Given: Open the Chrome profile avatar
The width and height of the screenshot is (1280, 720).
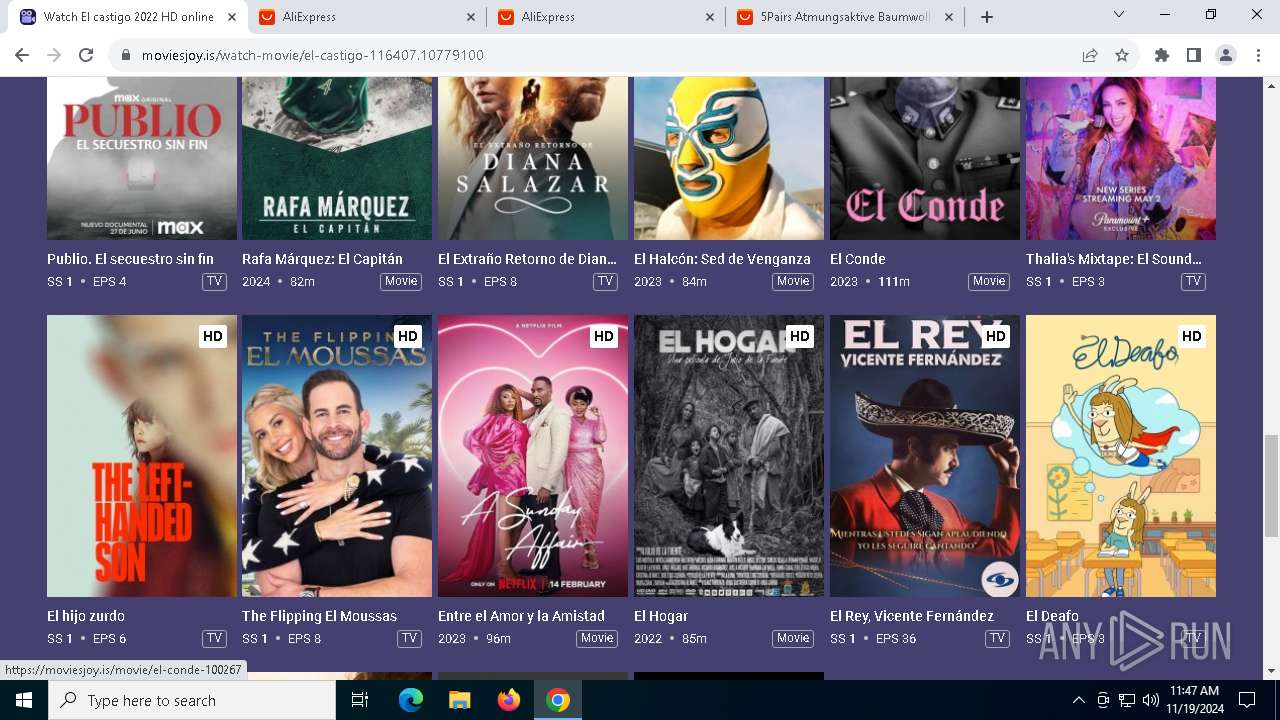Looking at the screenshot, I should [x=1226, y=55].
